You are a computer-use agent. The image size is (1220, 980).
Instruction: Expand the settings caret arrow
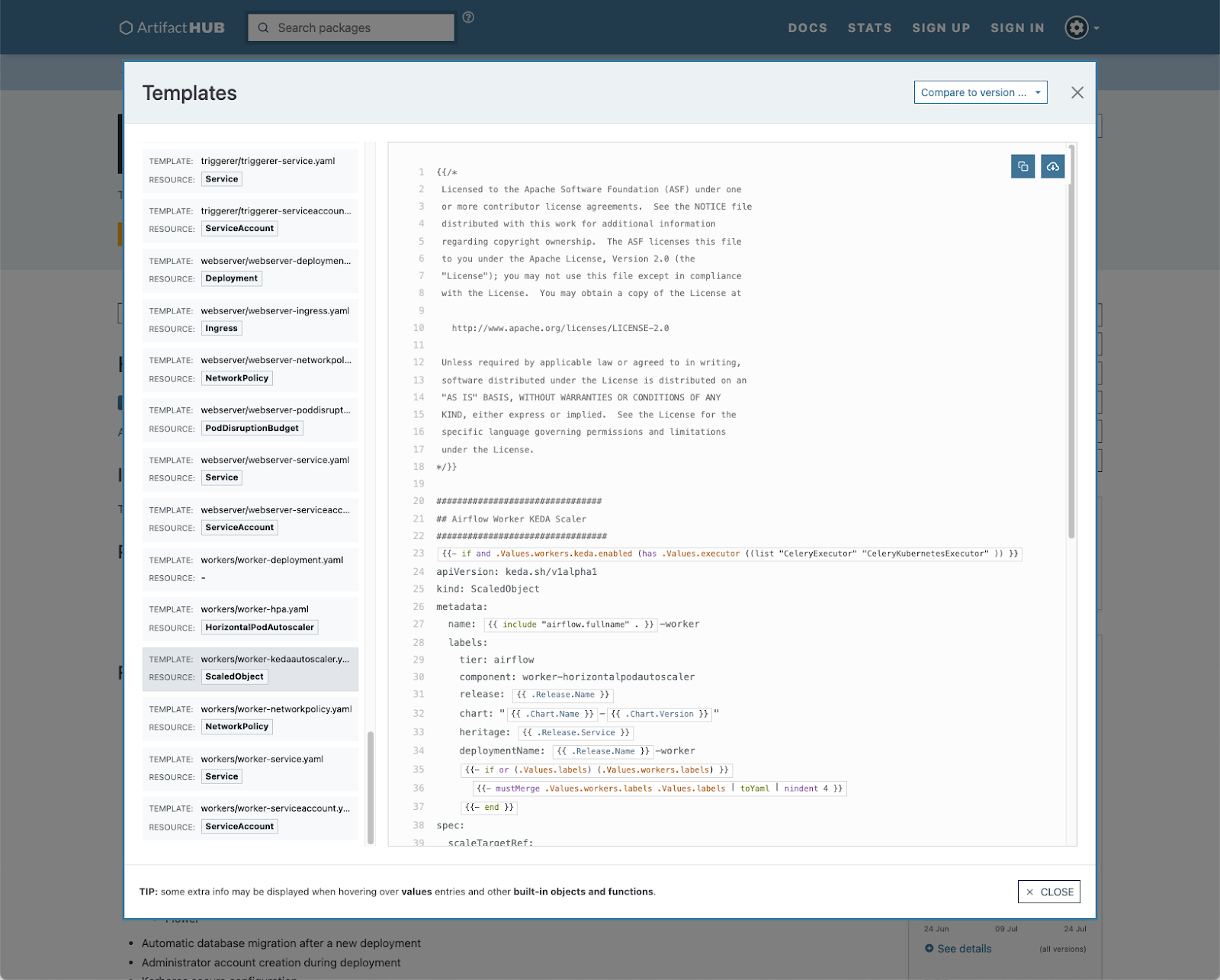click(1096, 28)
